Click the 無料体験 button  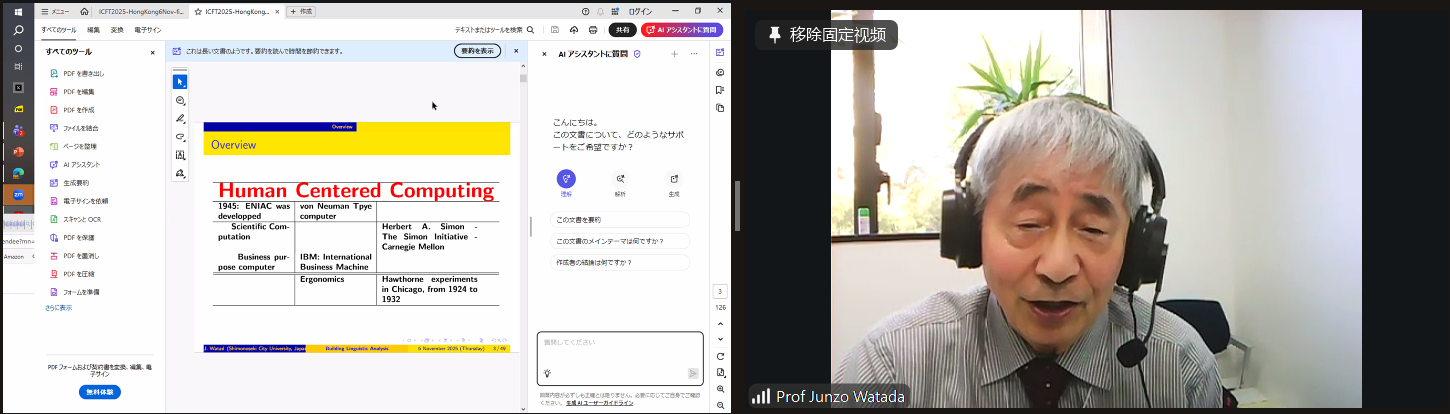(100, 392)
